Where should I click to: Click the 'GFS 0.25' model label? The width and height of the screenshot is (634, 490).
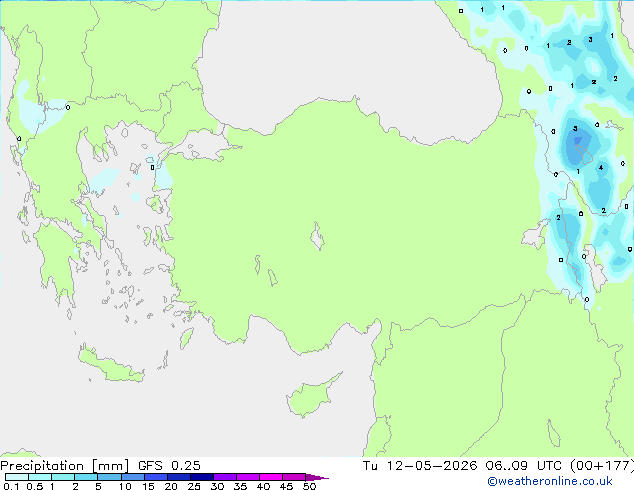click(x=169, y=466)
